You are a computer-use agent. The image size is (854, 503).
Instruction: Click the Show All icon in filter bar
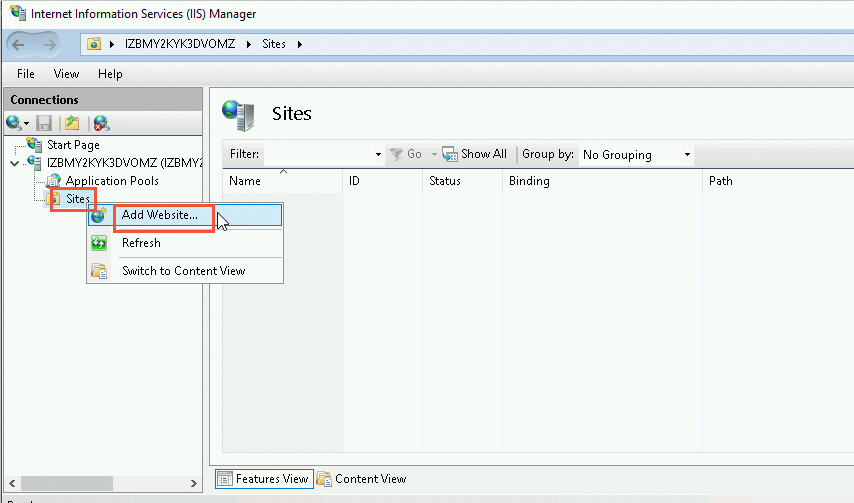click(450, 155)
